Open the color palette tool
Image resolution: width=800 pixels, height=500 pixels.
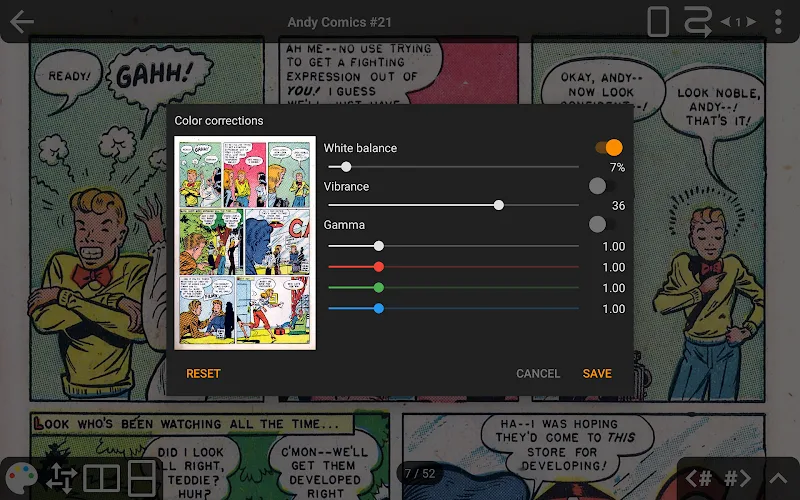[x=21, y=478]
